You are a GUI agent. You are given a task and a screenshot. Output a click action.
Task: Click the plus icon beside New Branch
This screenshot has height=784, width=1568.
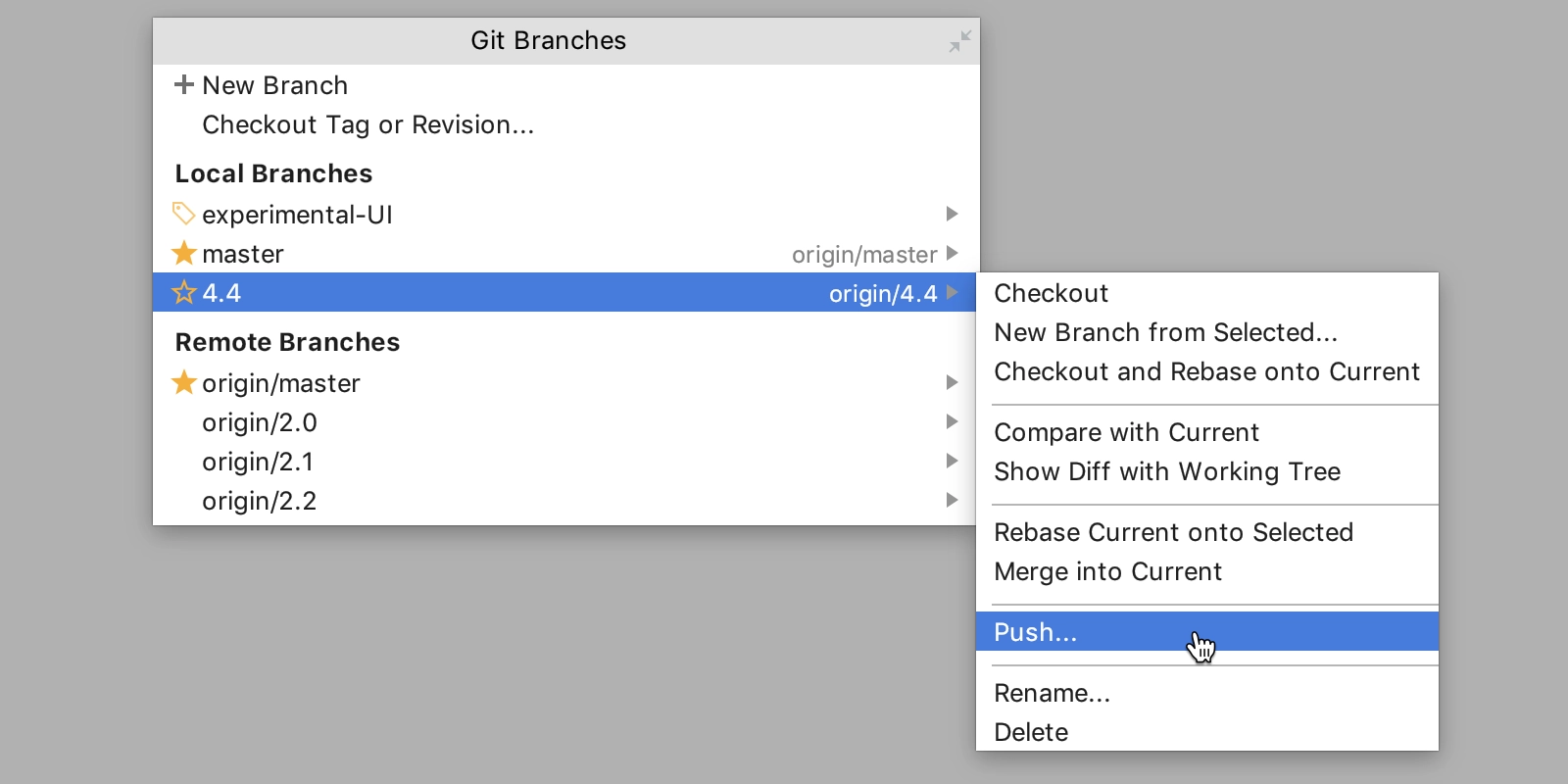[183, 84]
